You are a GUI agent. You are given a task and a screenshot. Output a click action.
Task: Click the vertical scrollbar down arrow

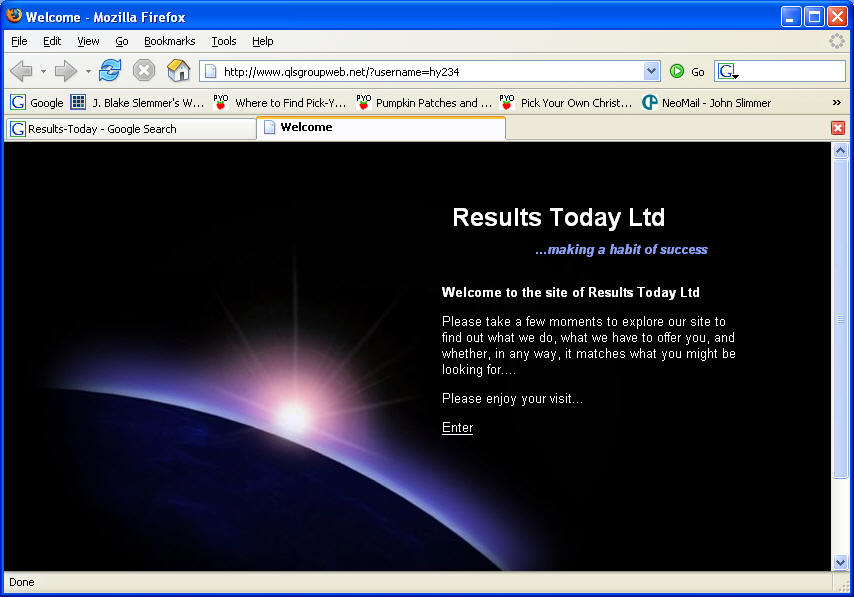840,563
